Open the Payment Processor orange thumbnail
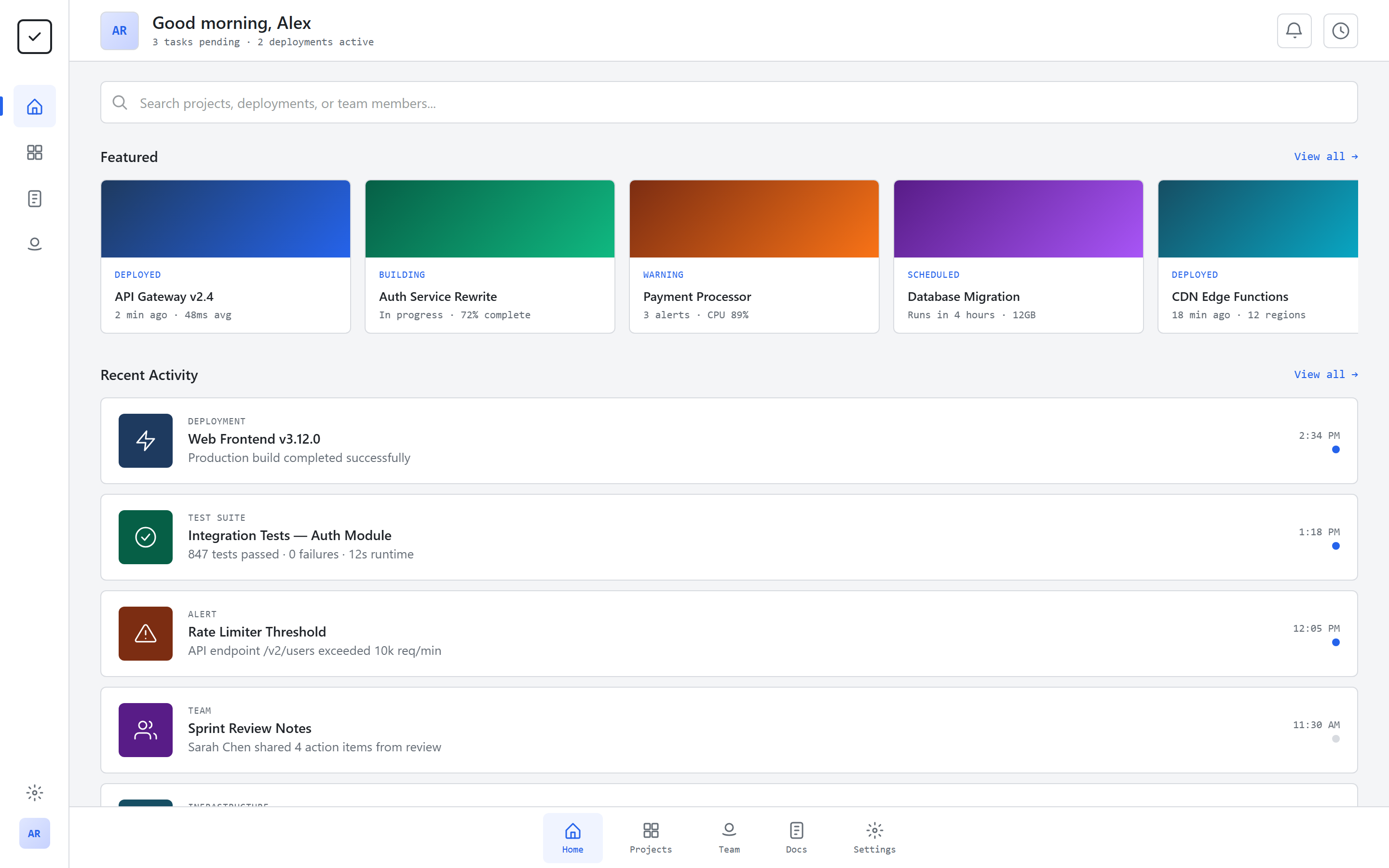The width and height of the screenshot is (1389, 868). point(754,219)
